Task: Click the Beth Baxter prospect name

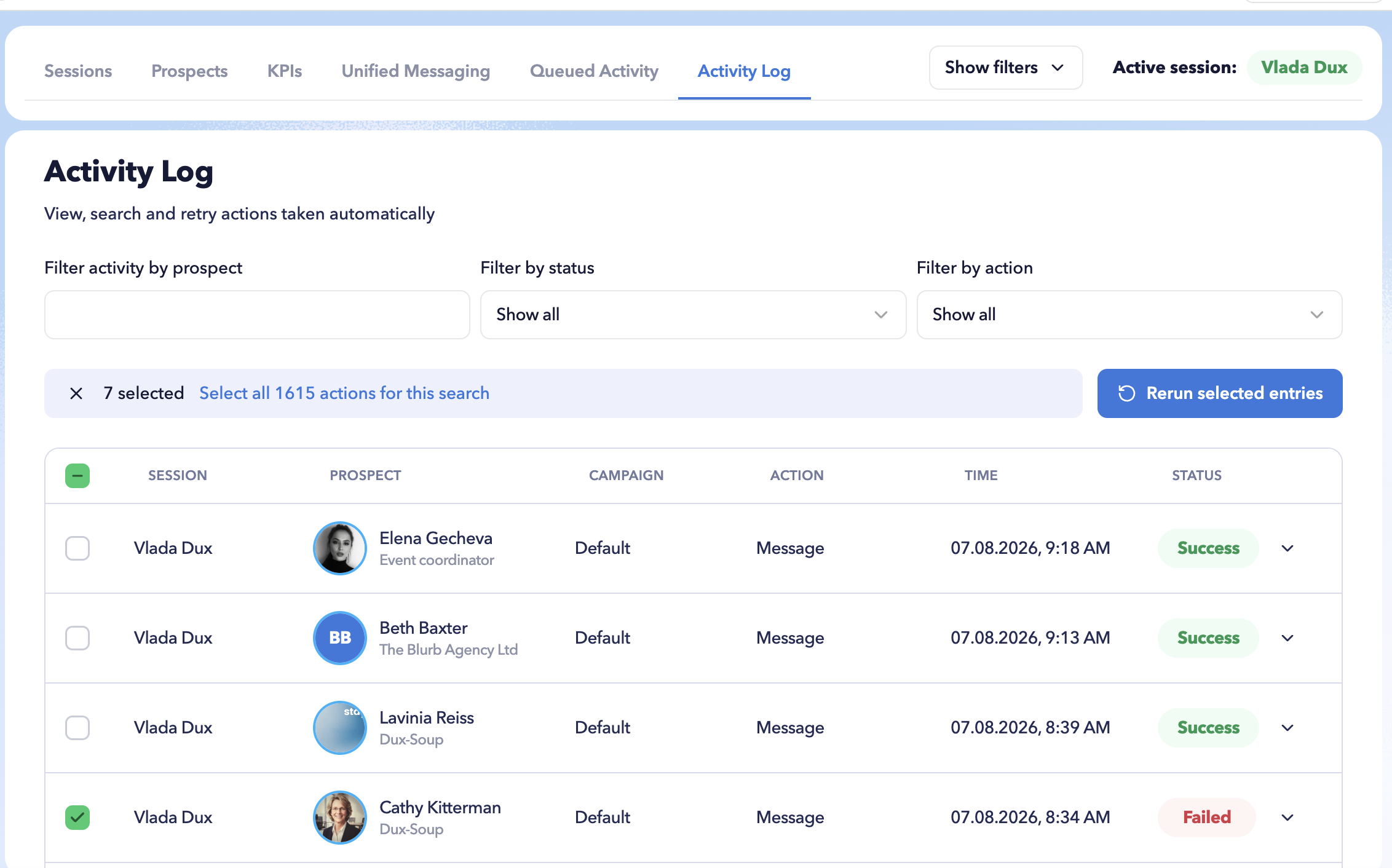Action: click(424, 628)
